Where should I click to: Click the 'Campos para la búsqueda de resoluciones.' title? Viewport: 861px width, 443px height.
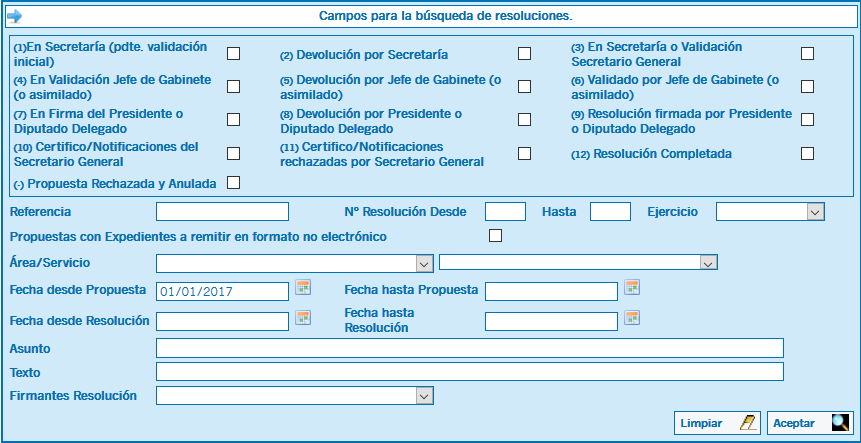pyautogui.click(x=446, y=16)
